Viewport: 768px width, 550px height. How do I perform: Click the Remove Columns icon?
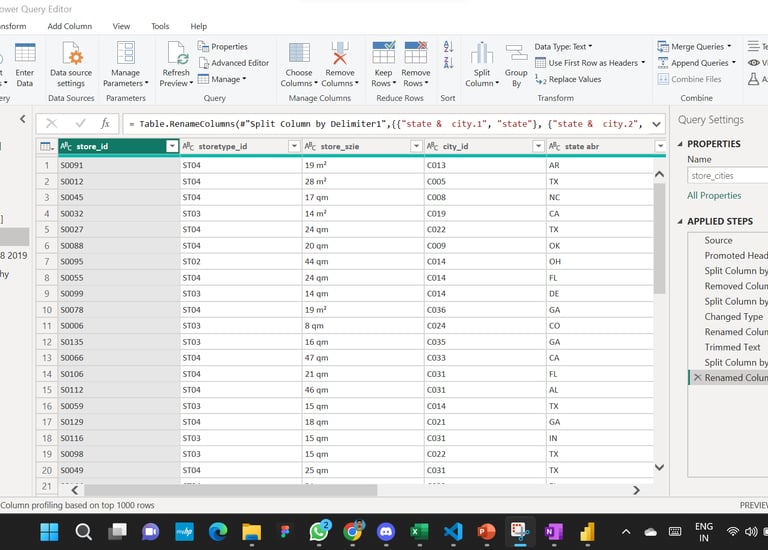pos(339,54)
